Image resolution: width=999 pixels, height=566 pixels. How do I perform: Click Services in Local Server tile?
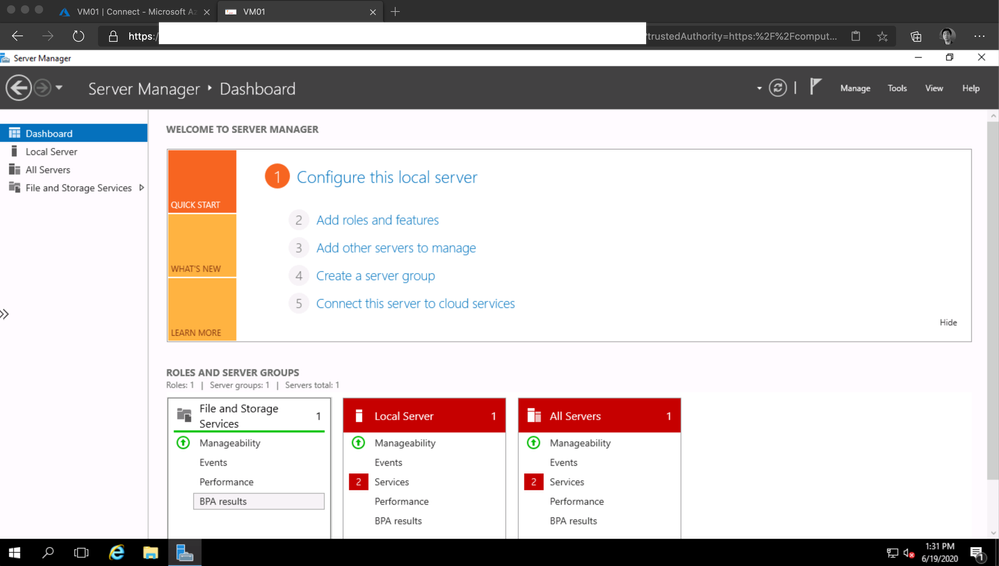pyautogui.click(x=391, y=482)
